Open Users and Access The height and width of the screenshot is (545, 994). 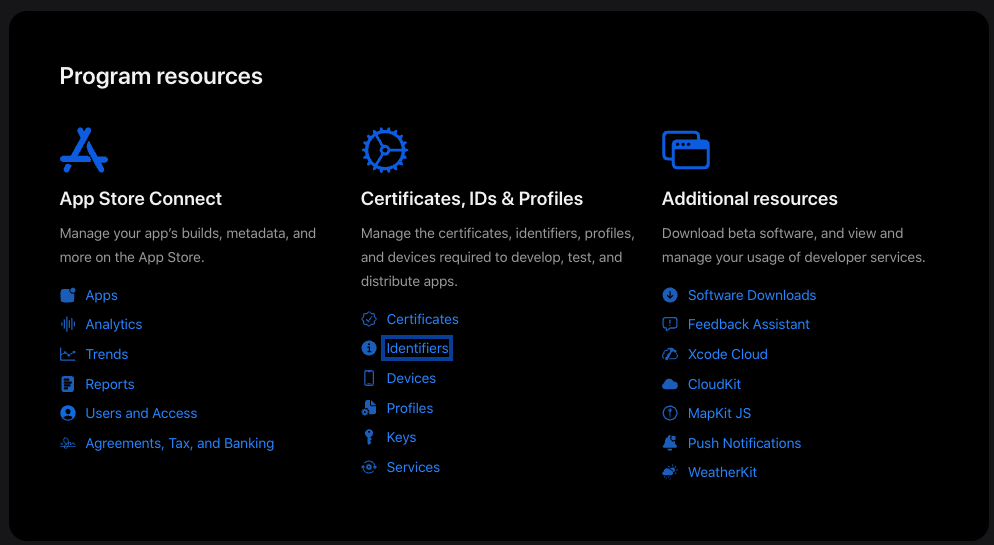point(141,413)
